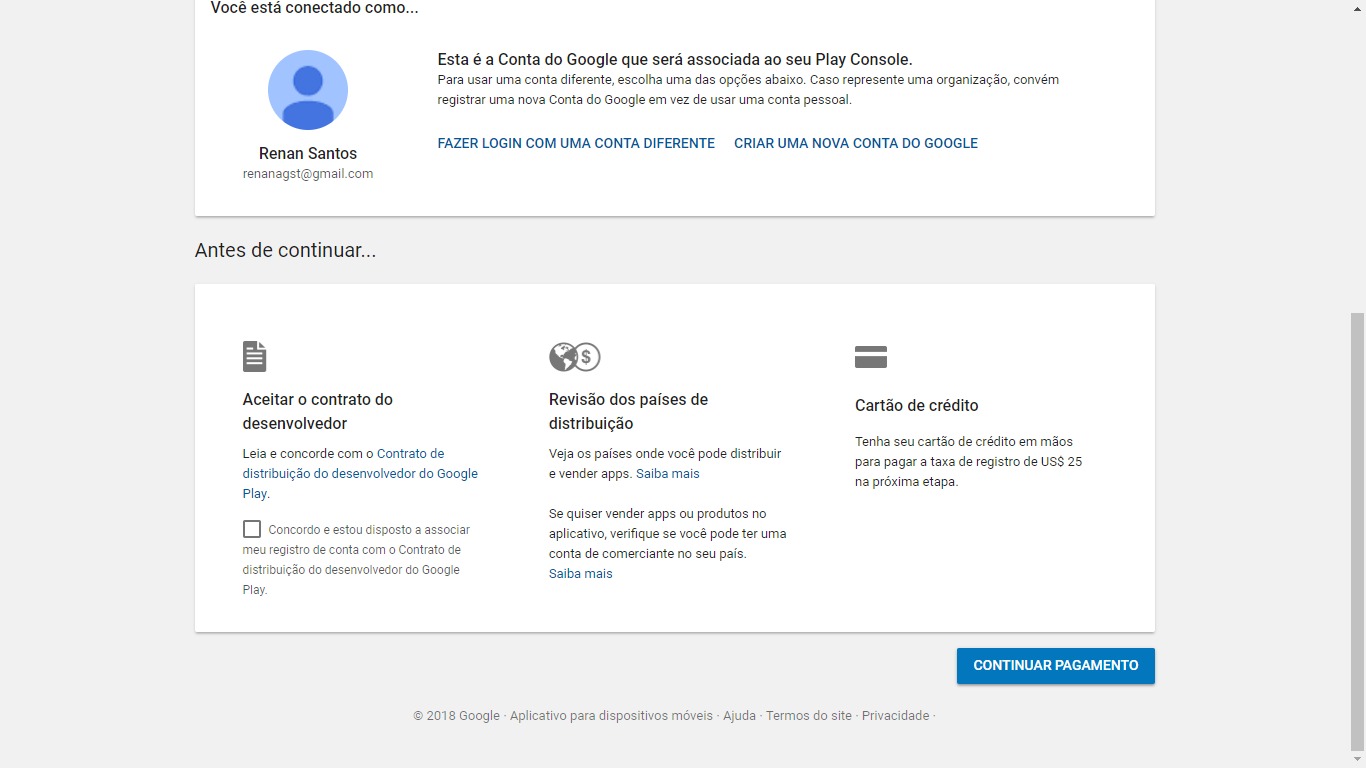
Task: Open 'Termos do site' footer link
Action: pyautogui.click(x=809, y=715)
